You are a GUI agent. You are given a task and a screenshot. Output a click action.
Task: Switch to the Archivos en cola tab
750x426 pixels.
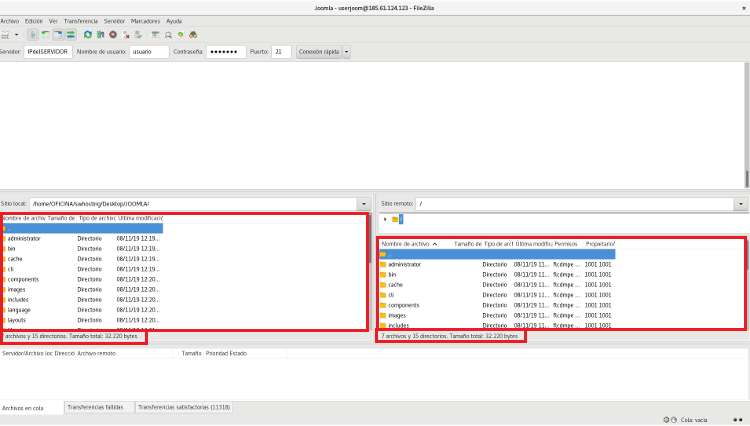(32, 408)
